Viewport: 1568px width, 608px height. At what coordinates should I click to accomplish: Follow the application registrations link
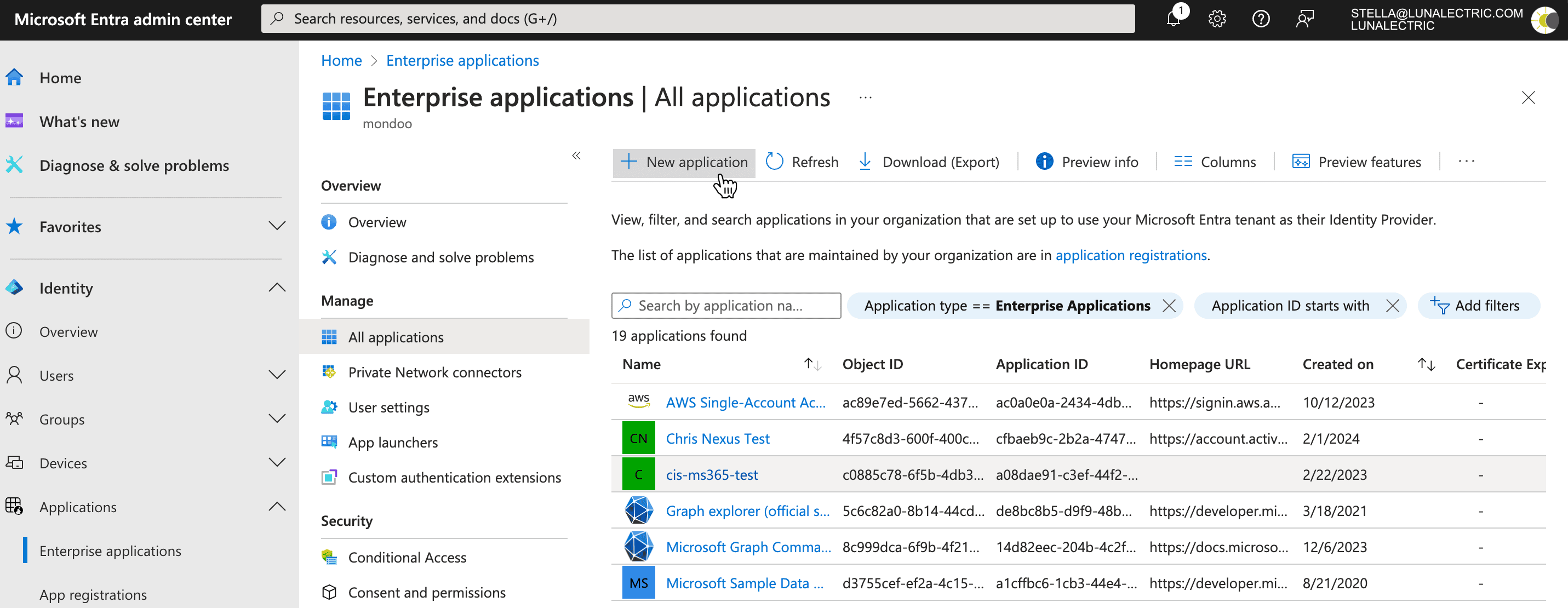1130,255
